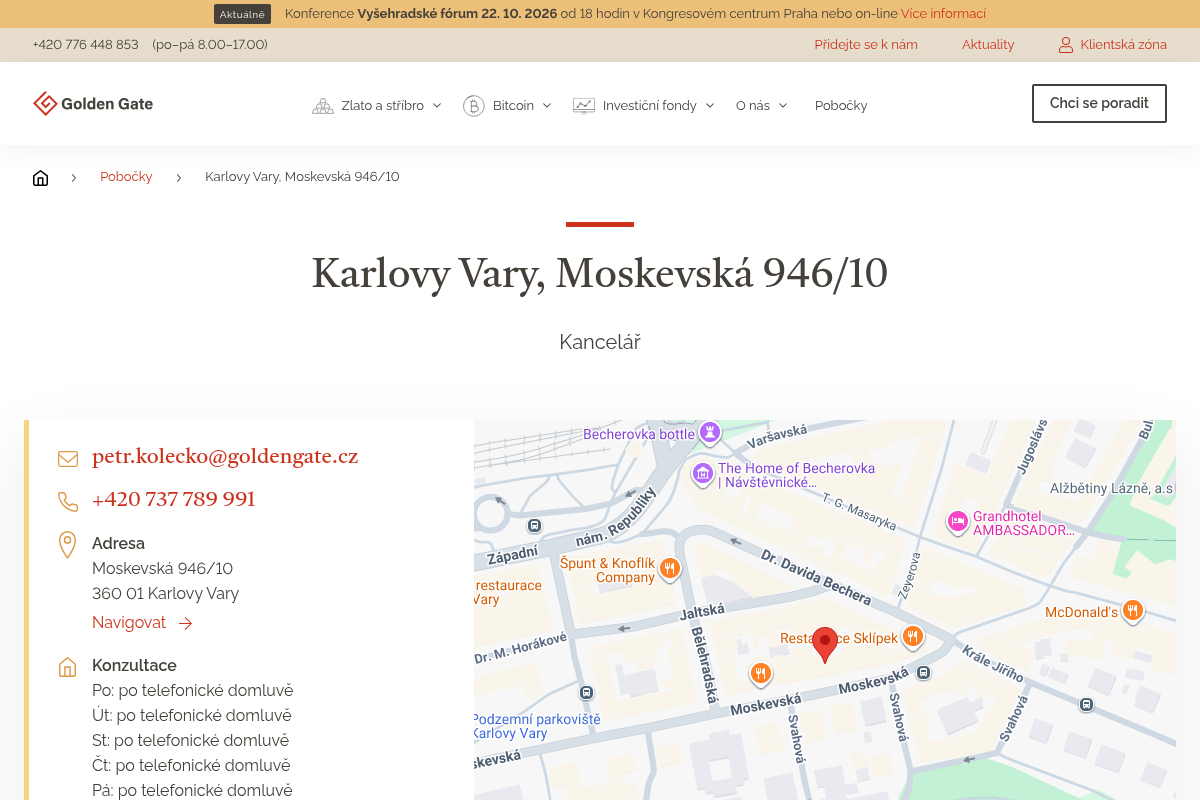
Task: Click the gold bars icon in navigation
Action: click(x=323, y=106)
